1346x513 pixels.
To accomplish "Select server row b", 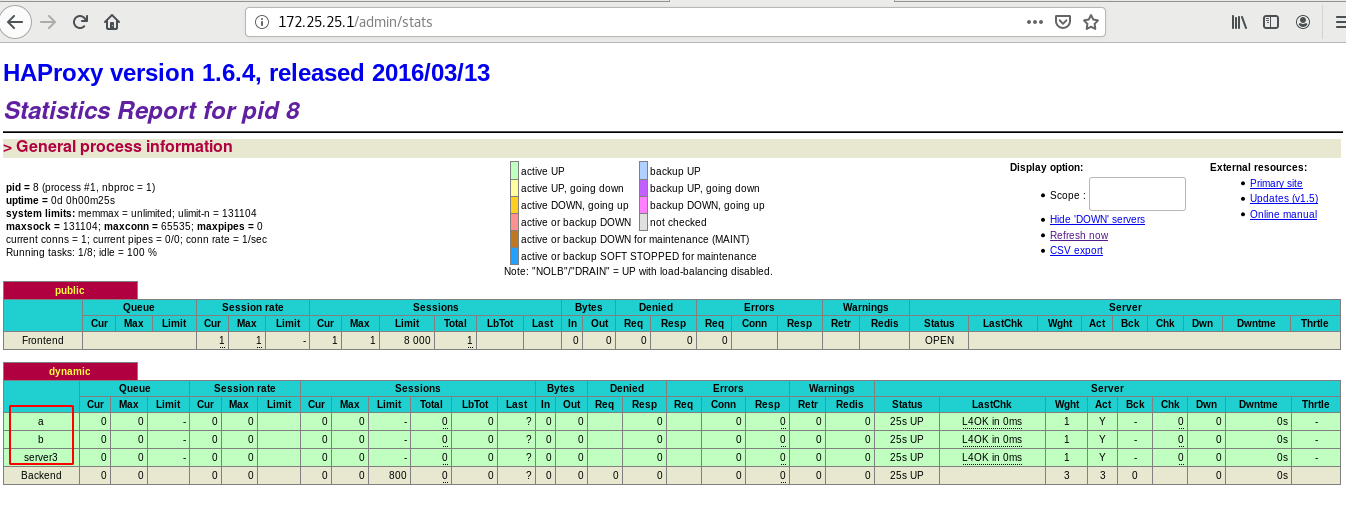I will point(41,440).
